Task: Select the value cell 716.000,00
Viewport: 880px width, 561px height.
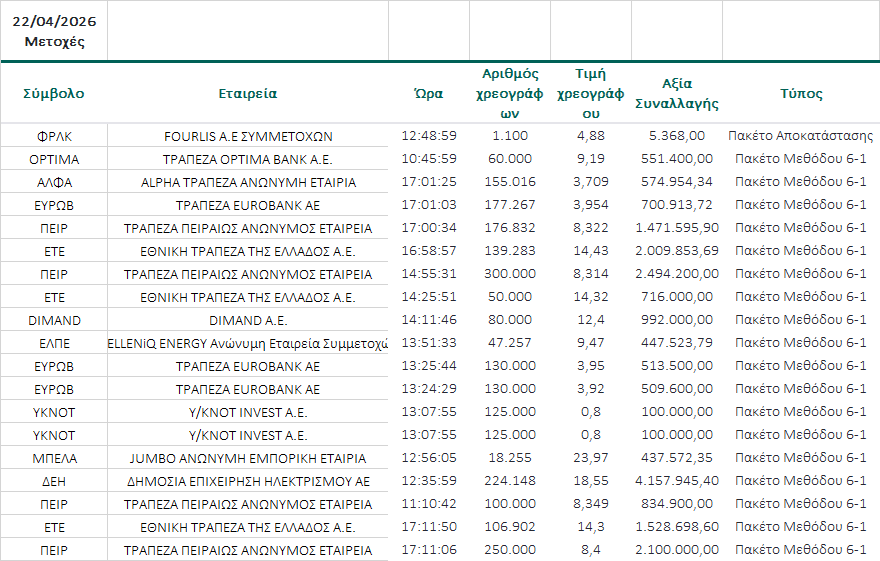Action: click(x=677, y=297)
